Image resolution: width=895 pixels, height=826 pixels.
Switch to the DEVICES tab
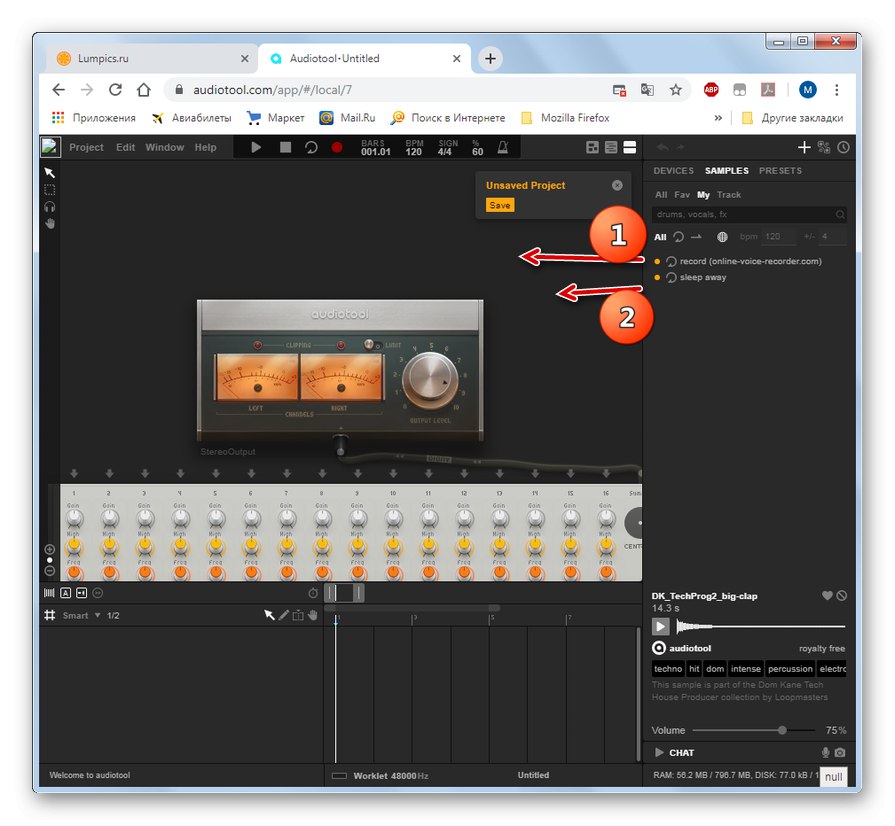click(x=673, y=171)
